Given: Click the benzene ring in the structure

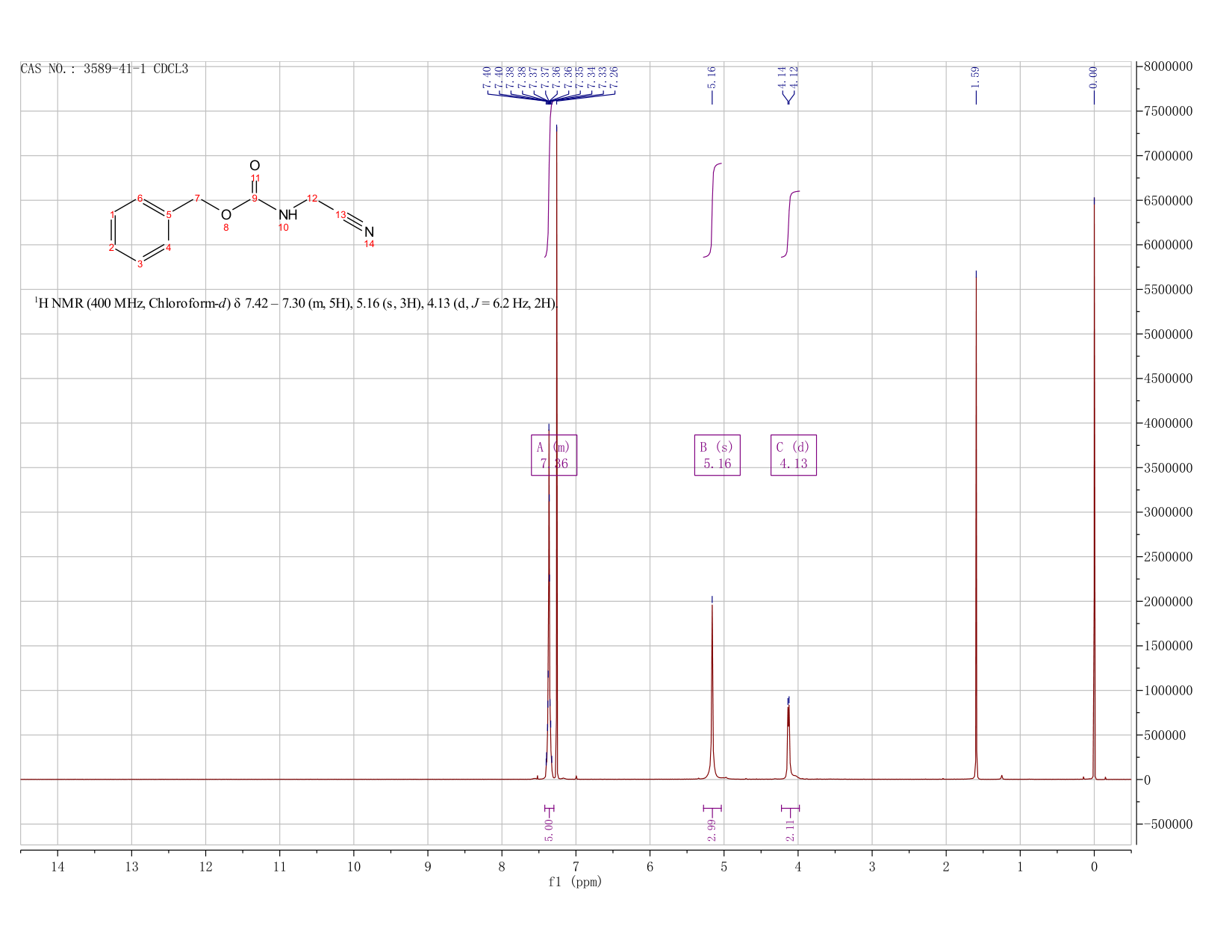Looking at the screenshot, I should pos(140,231).
